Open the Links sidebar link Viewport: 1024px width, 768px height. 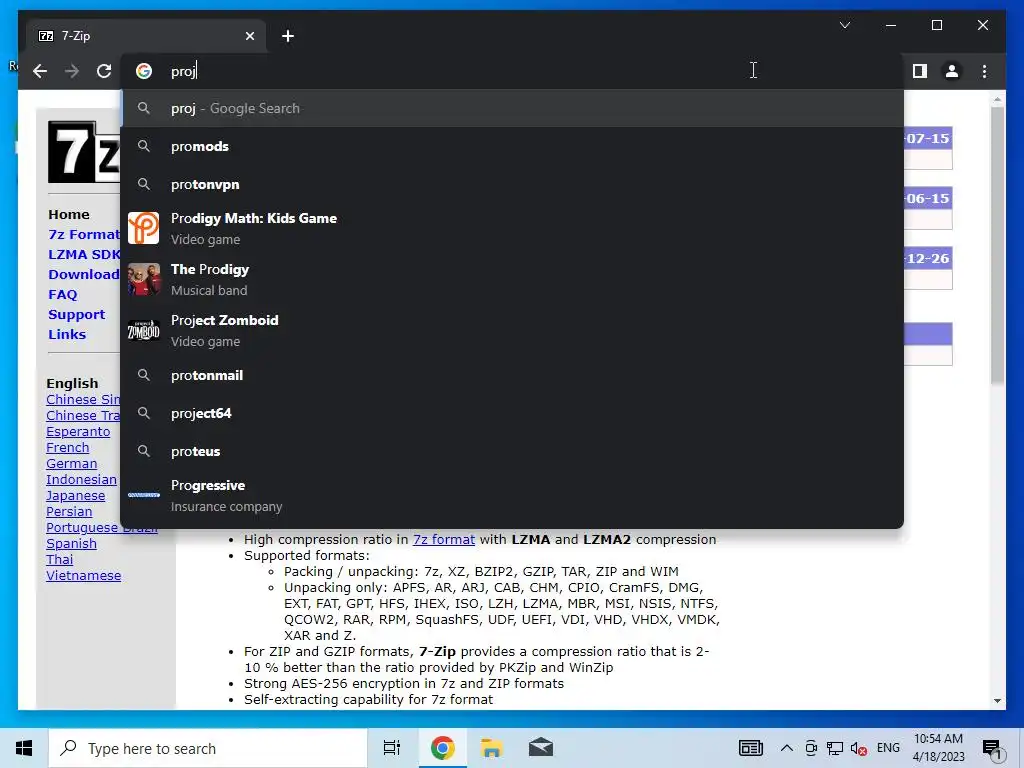coord(67,334)
